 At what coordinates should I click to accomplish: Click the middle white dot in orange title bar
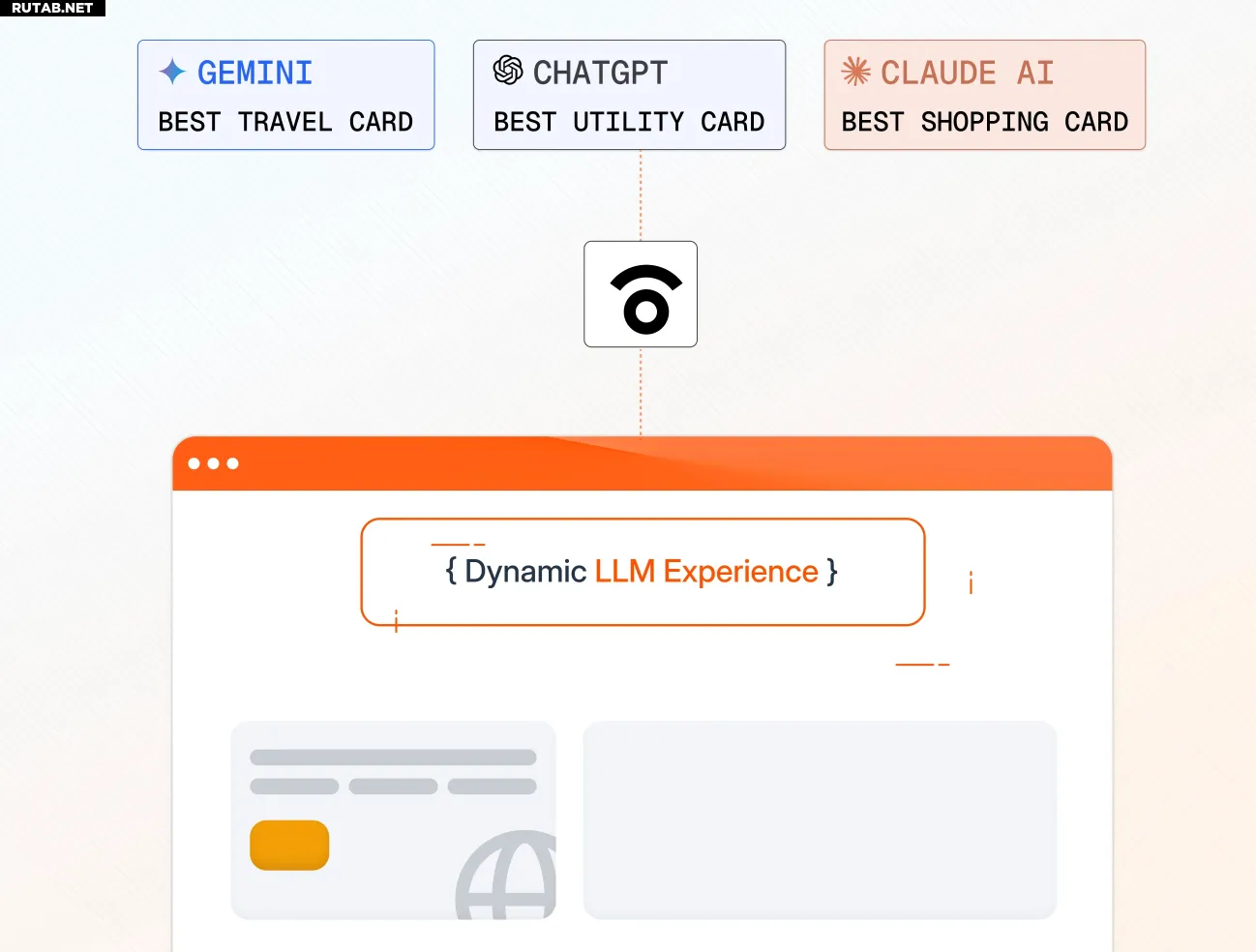click(x=214, y=463)
